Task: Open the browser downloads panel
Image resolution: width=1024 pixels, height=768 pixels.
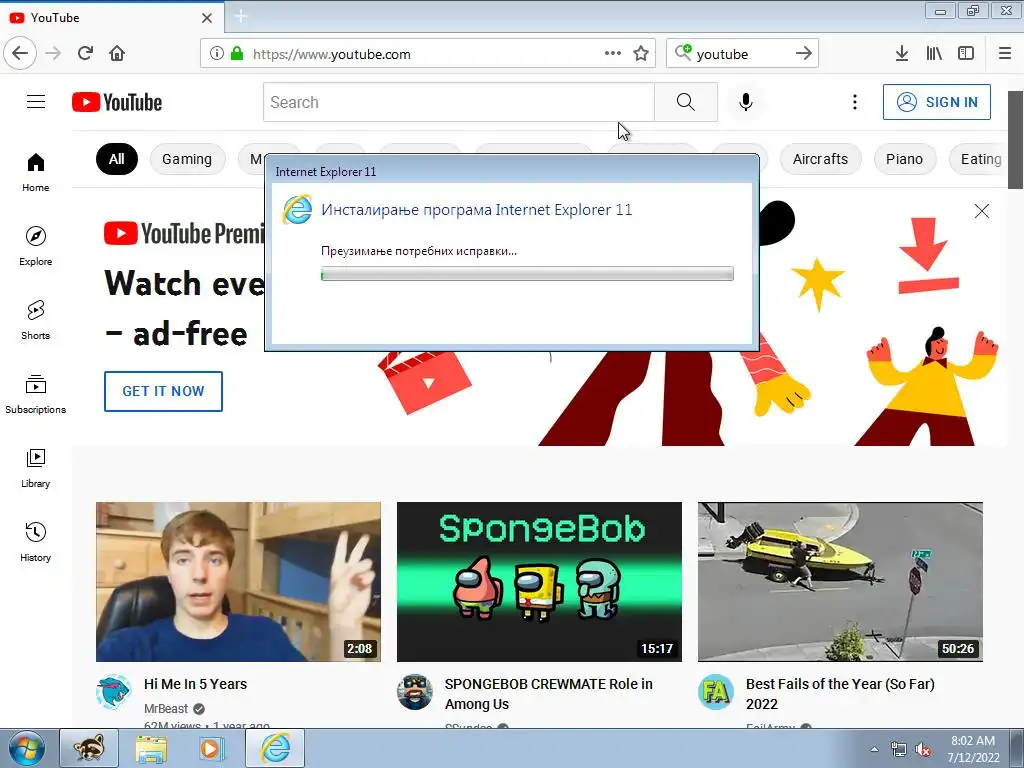Action: (902, 53)
